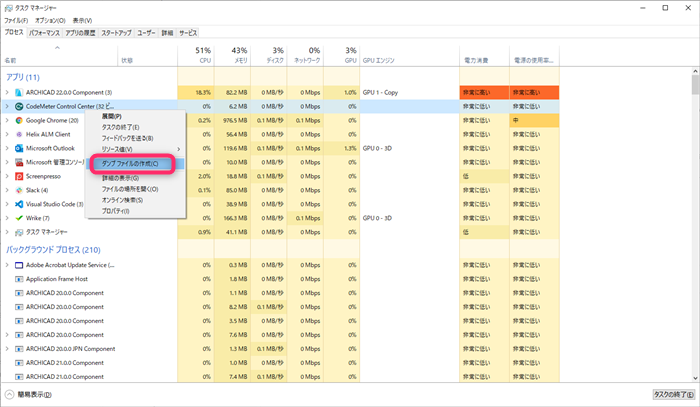Choose タスクの終了 in the context menu
Image resolution: width=700 pixels, height=407 pixels.
121,127
